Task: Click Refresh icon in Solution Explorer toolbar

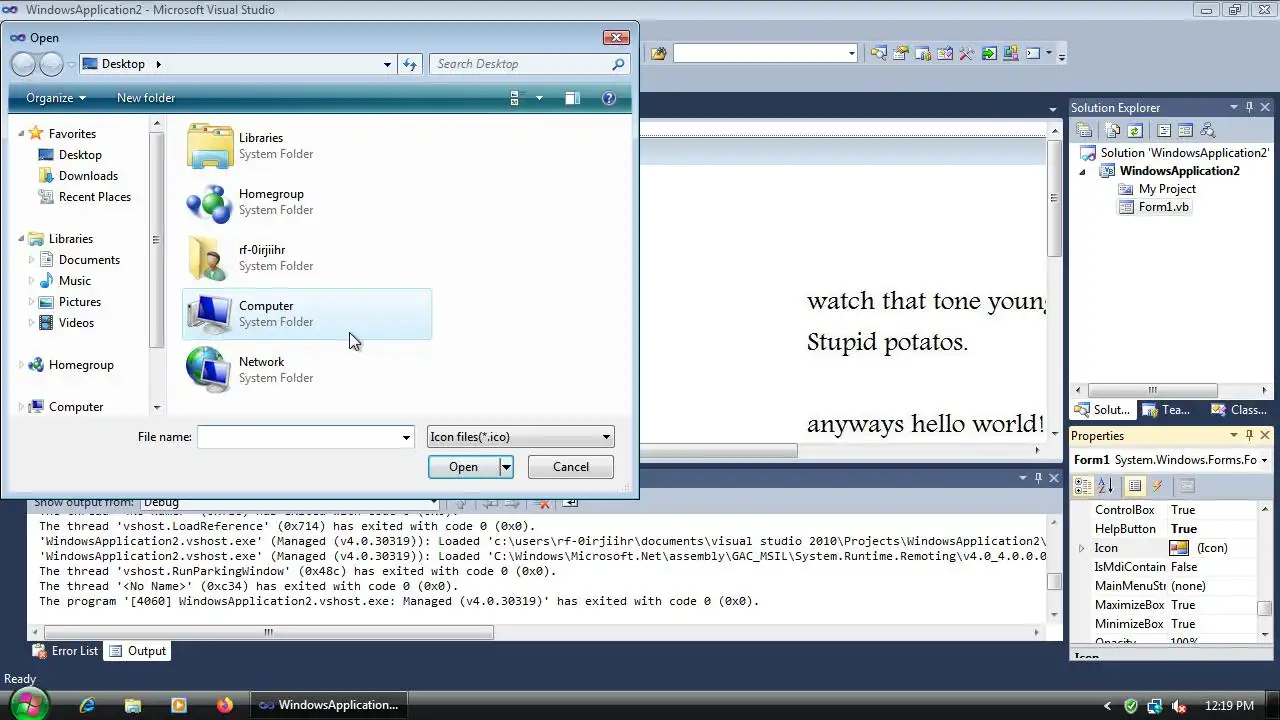Action: coord(1135,131)
